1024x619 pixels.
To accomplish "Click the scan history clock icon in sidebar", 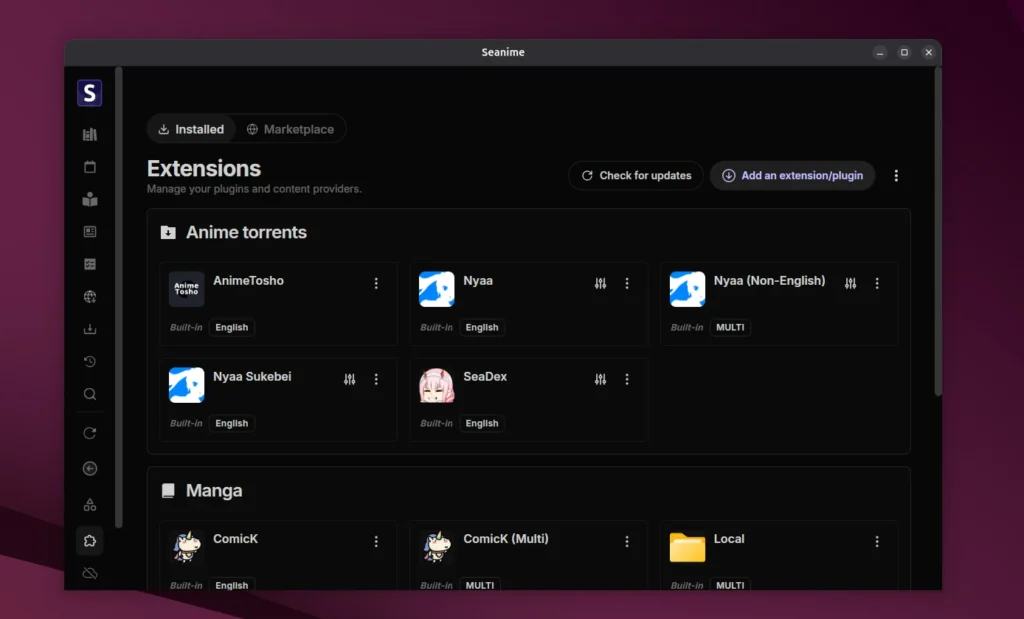I will 90,362.
